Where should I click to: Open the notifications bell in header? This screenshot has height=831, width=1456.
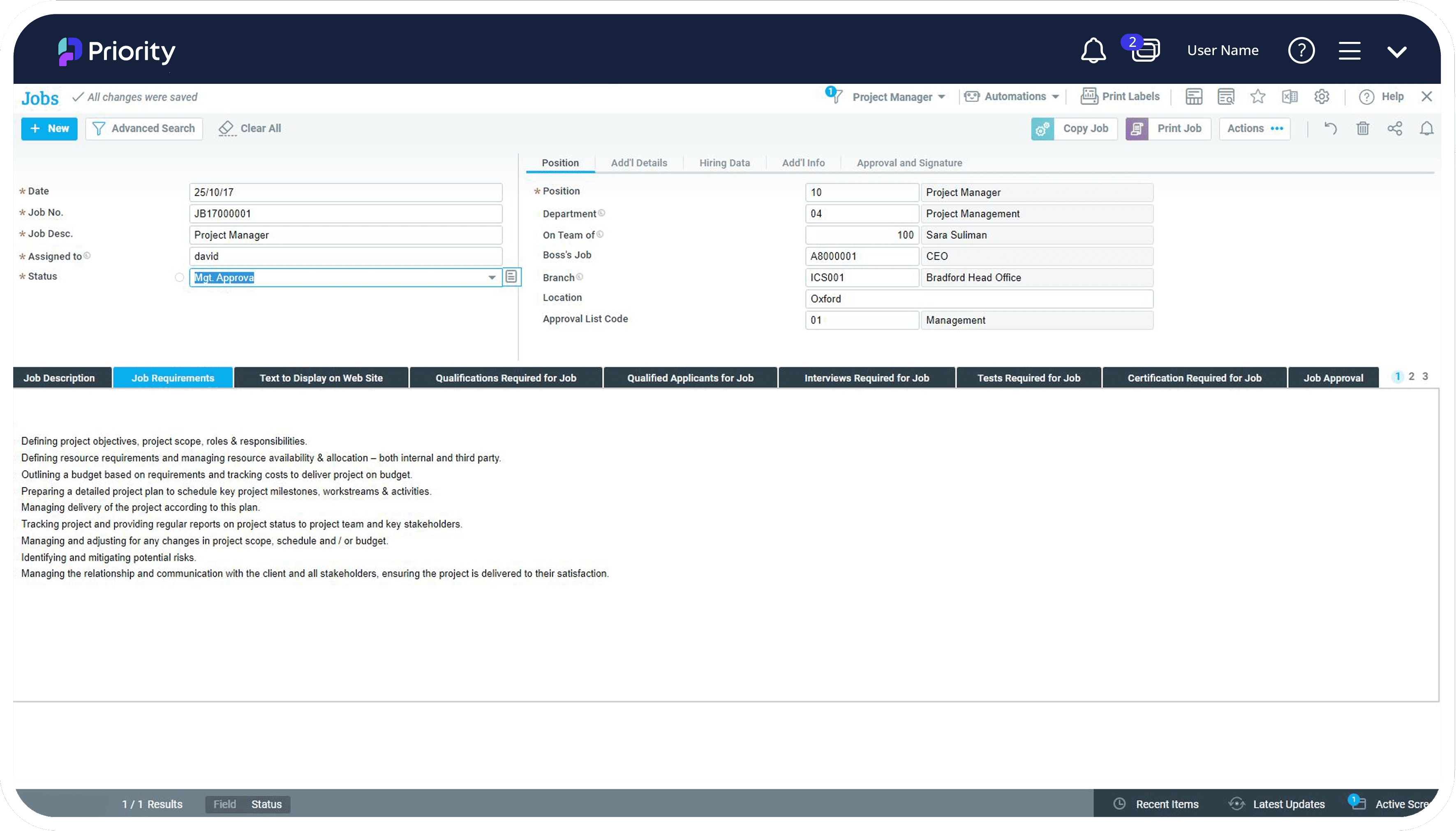click(x=1093, y=51)
